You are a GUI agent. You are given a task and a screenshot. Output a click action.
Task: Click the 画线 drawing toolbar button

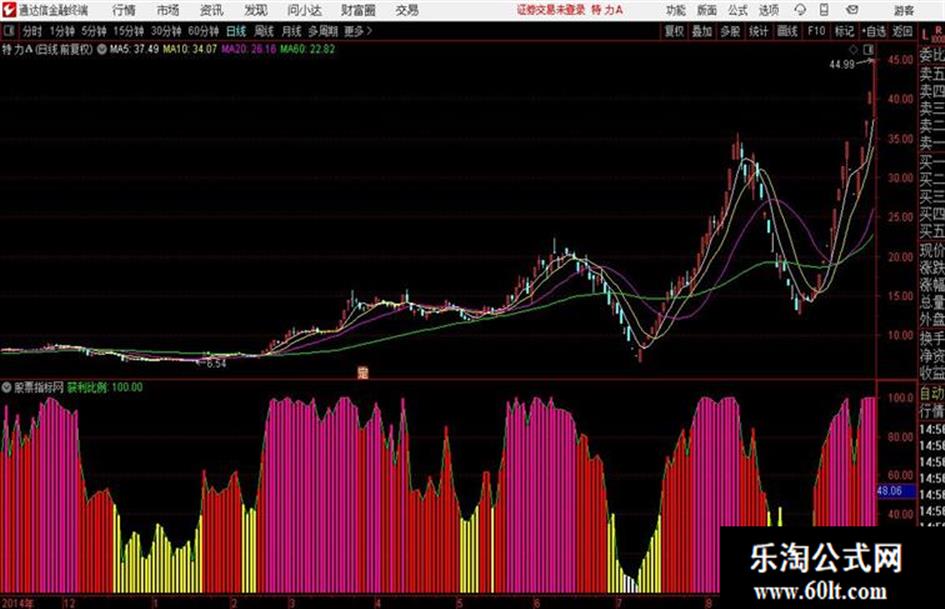coord(787,31)
